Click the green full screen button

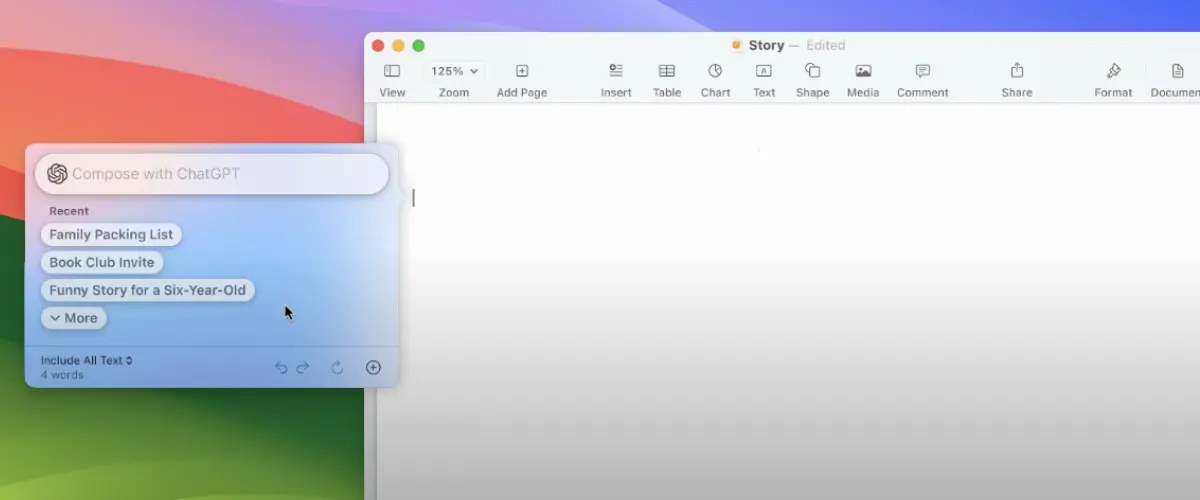[418, 45]
